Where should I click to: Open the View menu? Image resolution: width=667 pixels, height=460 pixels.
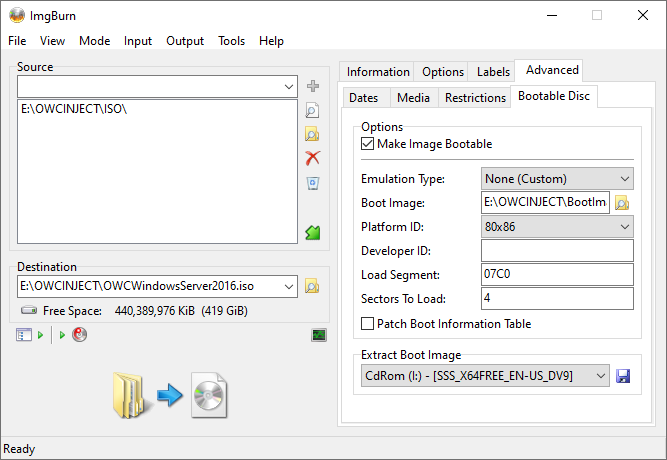(52, 41)
